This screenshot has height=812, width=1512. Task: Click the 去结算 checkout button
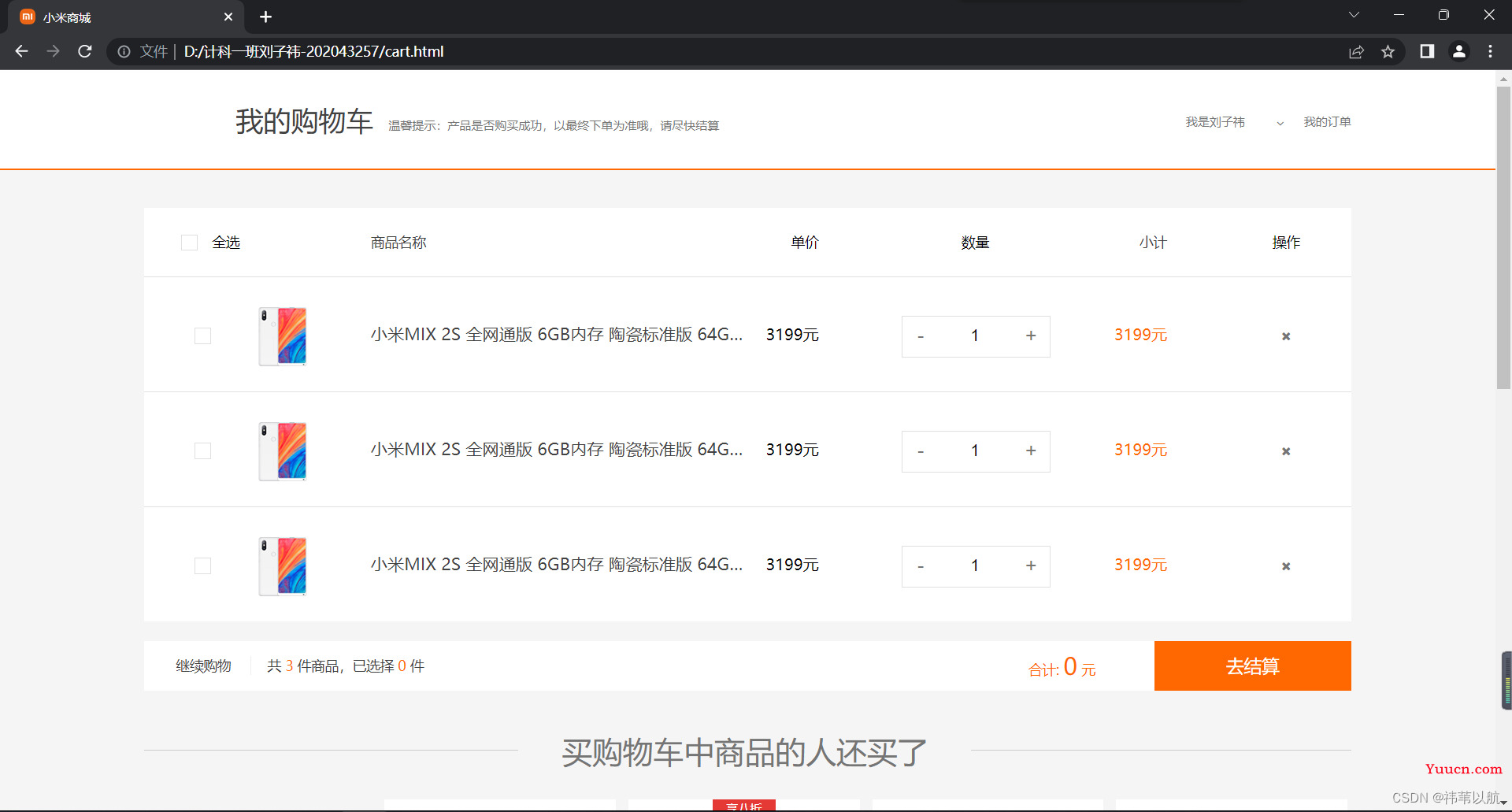click(x=1253, y=666)
